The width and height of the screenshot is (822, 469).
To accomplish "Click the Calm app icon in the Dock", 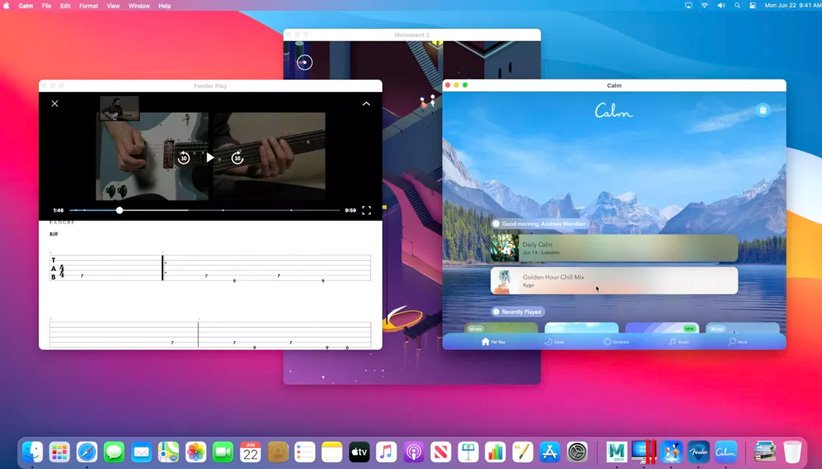I will point(726,452).
